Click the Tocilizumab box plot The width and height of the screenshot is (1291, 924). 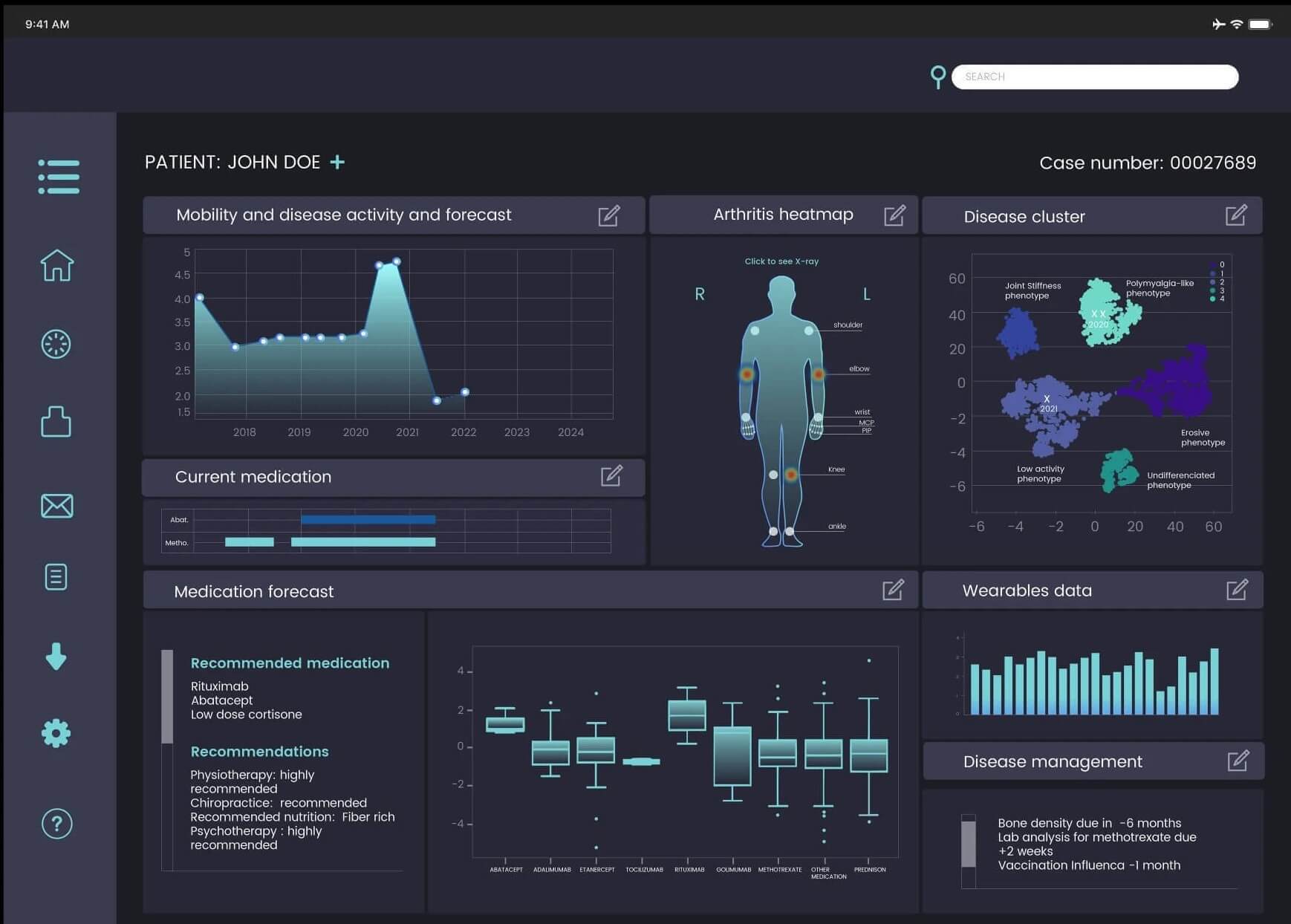(x=641, y=761)
